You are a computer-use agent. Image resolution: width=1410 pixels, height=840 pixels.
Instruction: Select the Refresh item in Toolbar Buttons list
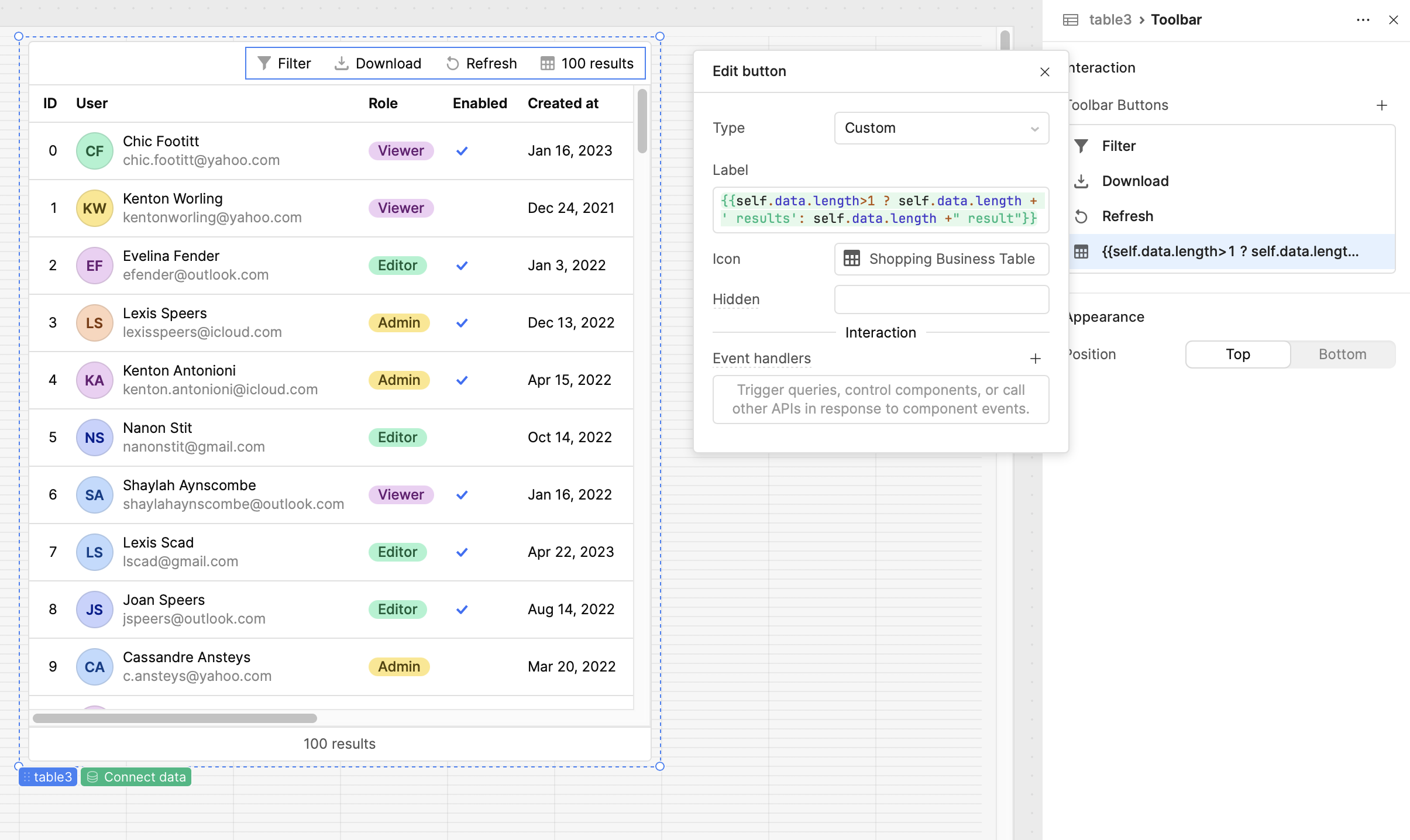(1127, 216)
